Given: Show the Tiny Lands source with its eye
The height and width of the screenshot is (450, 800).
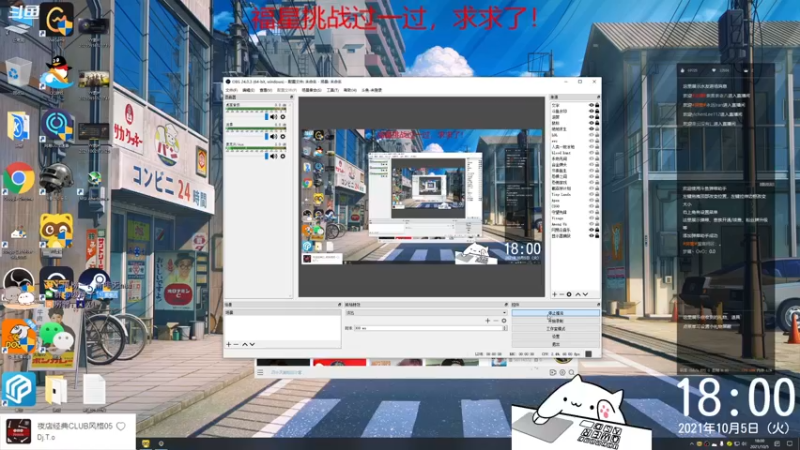Looking at the screenshot, I should 591,194.
